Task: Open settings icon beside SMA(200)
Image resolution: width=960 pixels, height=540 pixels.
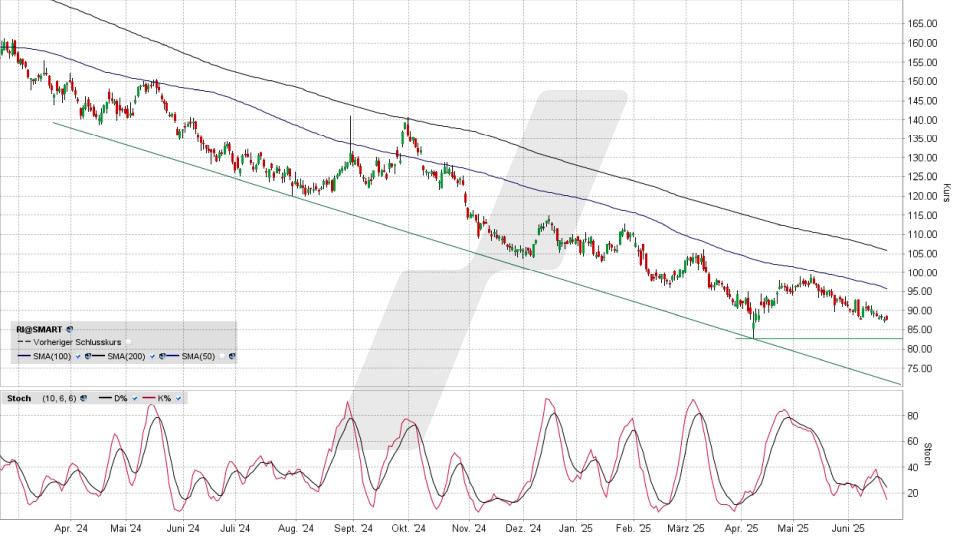Action: pos(162,356)
